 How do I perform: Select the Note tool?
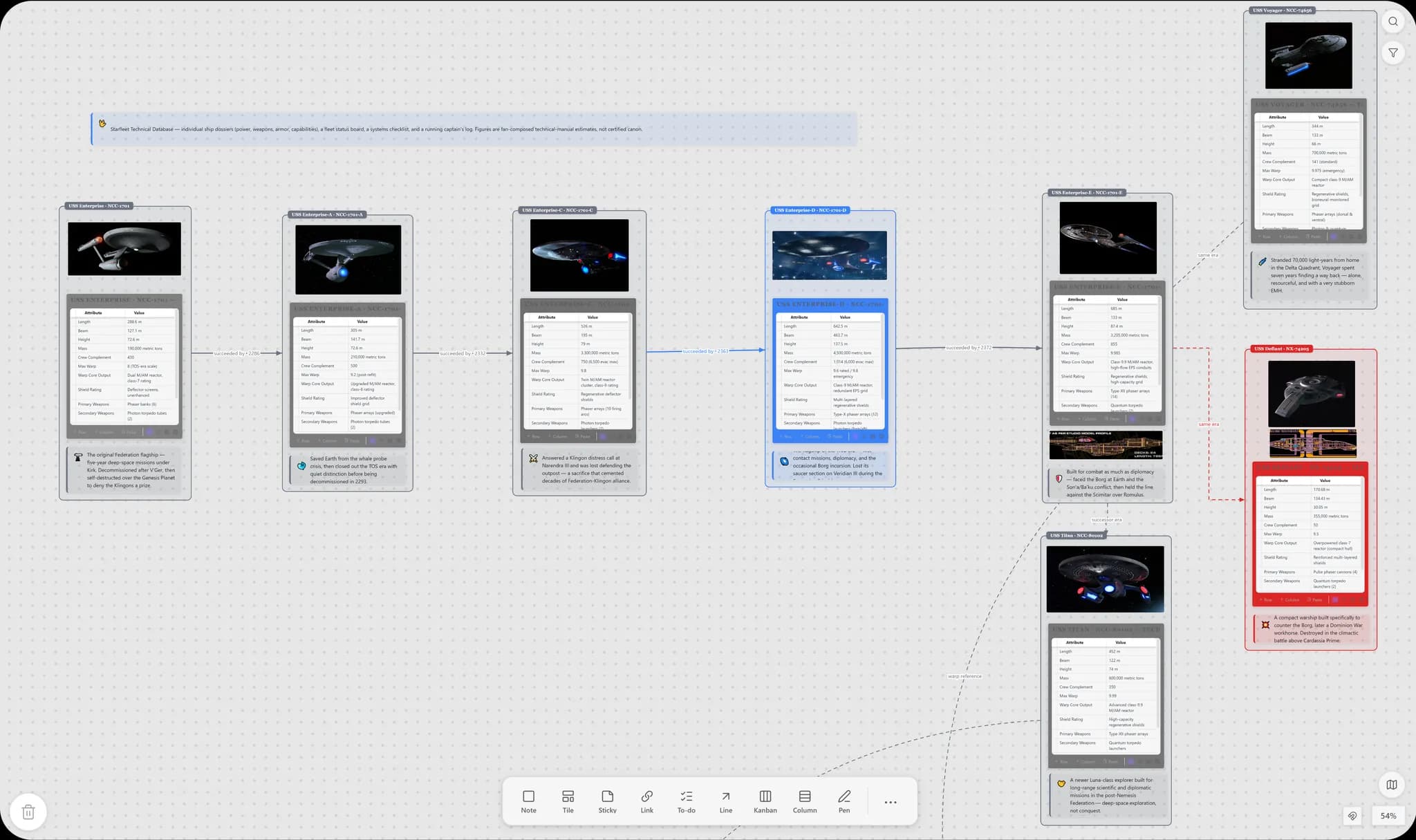(528, 802)
